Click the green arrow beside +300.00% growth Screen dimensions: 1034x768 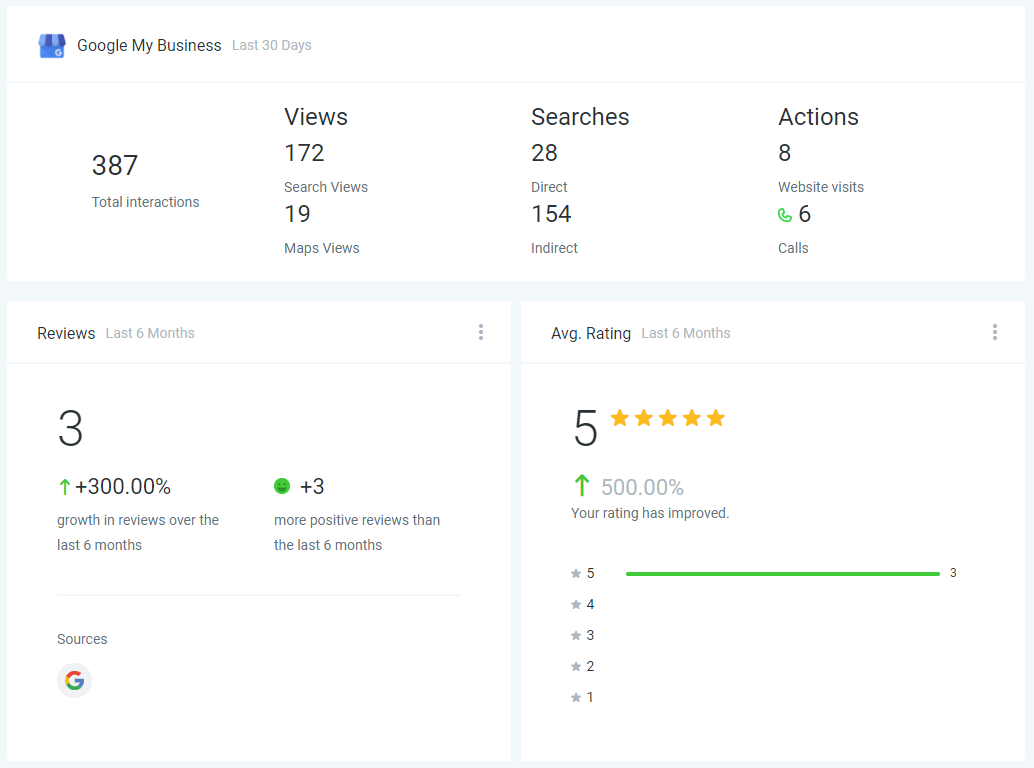click(64, 487)
